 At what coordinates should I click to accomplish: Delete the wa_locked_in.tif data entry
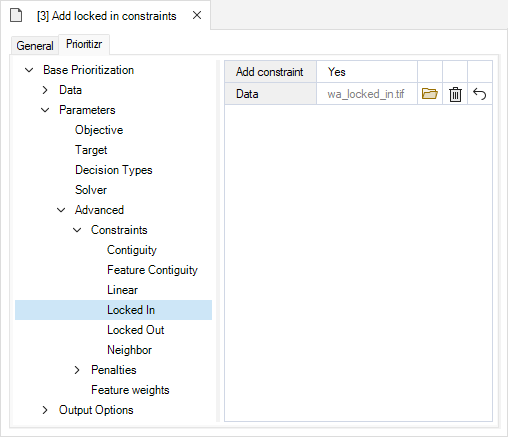click(455, 94)
